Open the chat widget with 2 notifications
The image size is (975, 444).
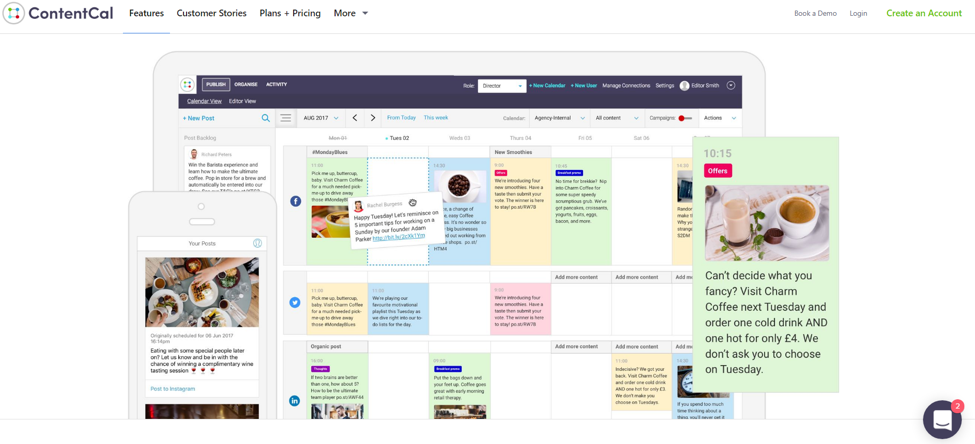pos(942,419)
